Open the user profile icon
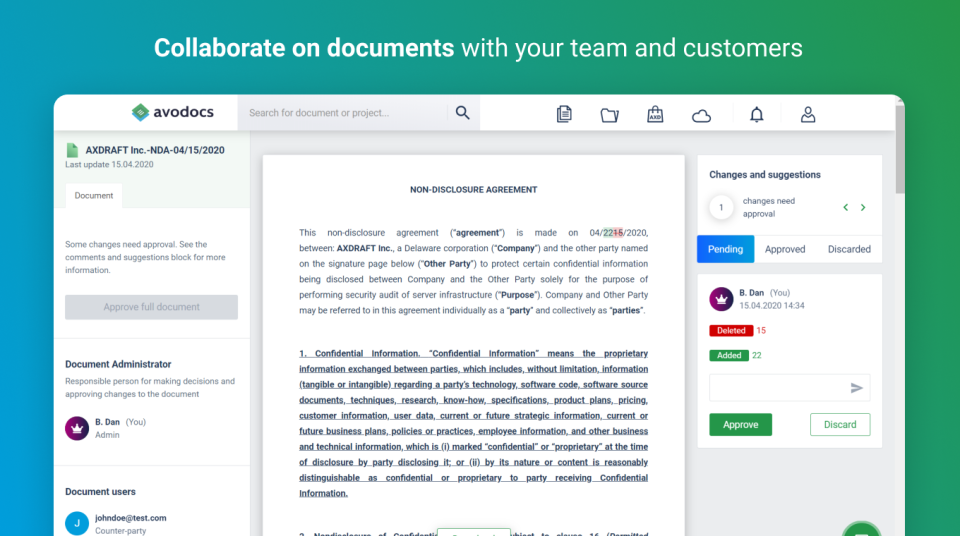The width and height of the screenshot is (960, 536). click(x=808, y=115)
